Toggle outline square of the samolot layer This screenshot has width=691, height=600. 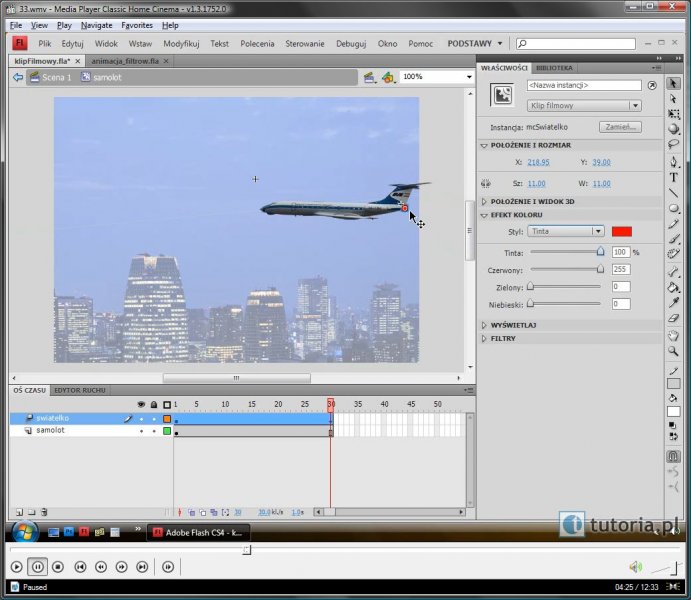167,431
